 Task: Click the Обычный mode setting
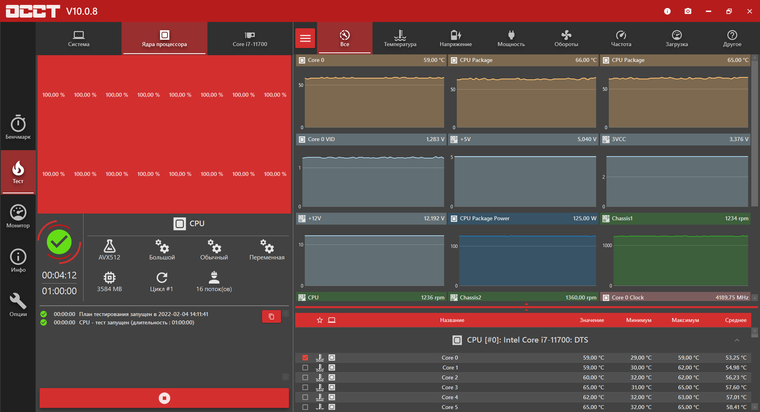pyautogui.click(x=214, y=250)
